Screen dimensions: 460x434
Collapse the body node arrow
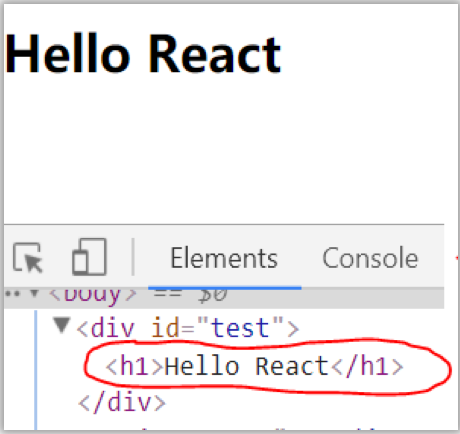coord(34,293)
